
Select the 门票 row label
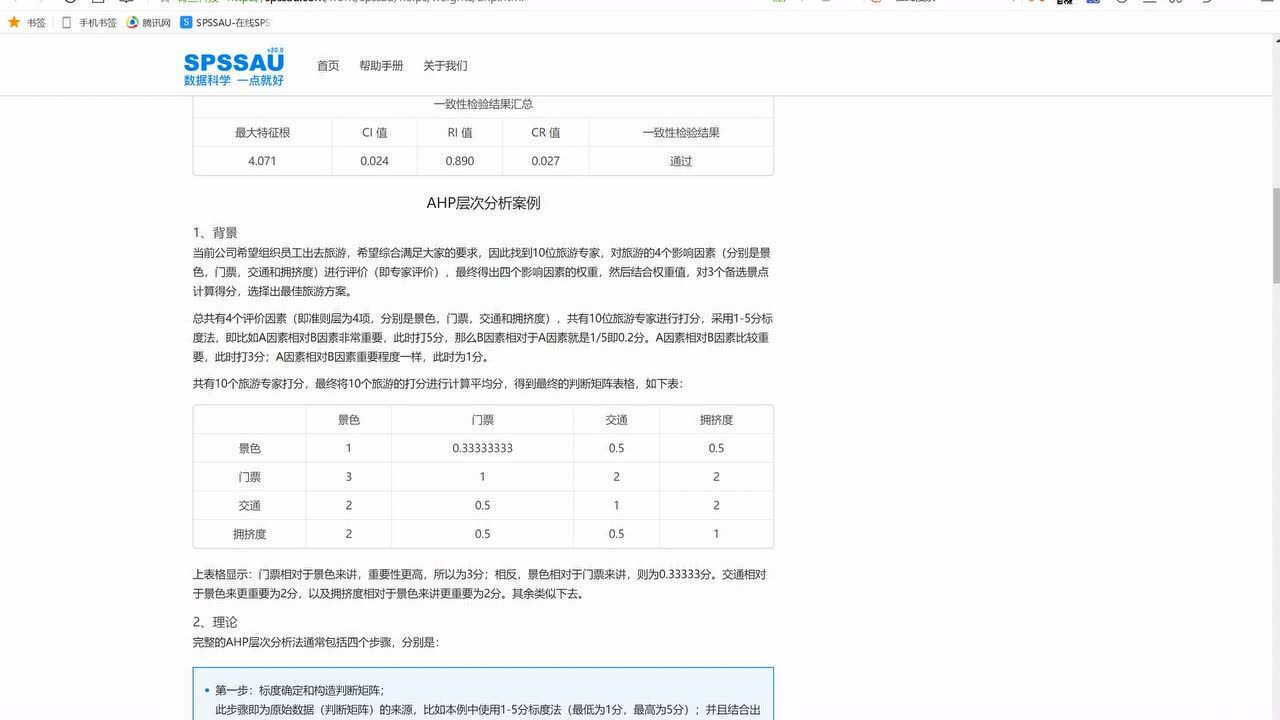pos(249,477)
